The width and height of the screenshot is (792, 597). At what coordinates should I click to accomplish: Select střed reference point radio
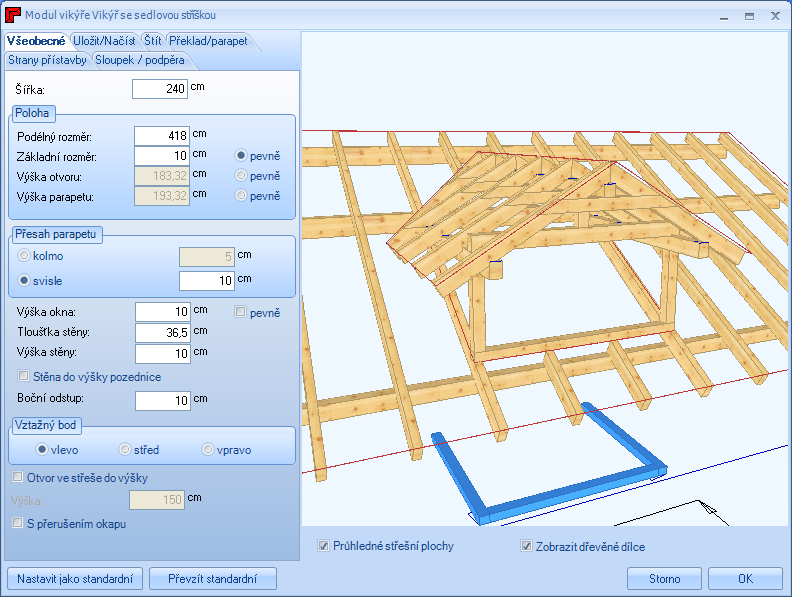[124, 449]
